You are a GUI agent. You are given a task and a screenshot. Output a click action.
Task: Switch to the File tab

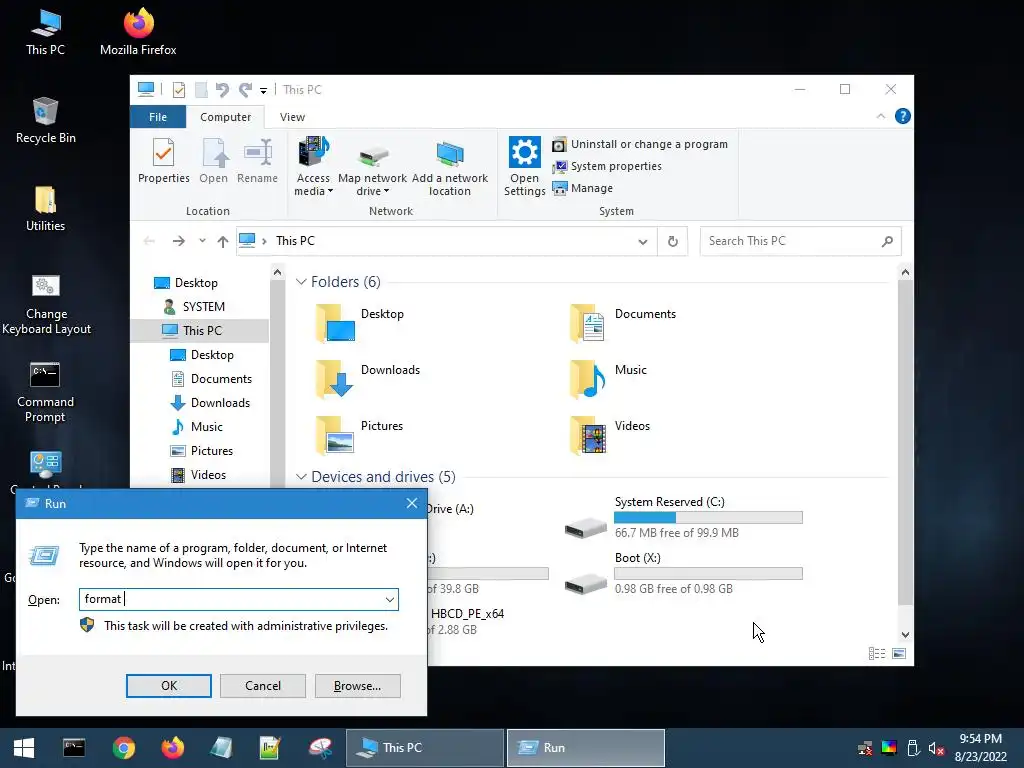(x=158, y=117)
